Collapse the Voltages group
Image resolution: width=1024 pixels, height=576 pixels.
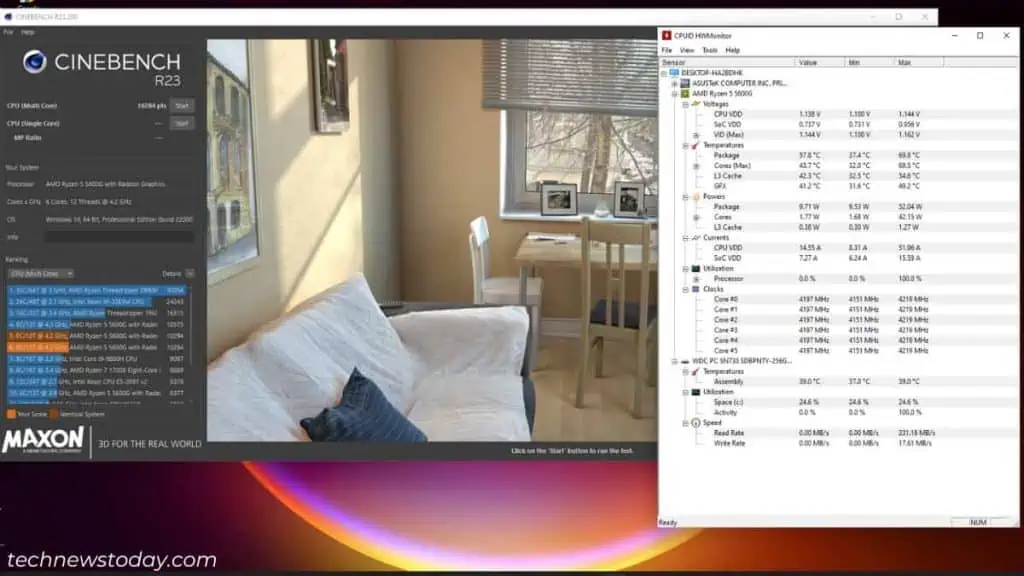pos(685,104)
